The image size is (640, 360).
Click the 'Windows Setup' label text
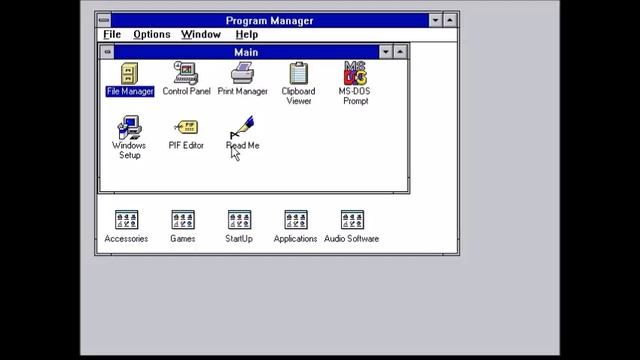click(129, 150)
